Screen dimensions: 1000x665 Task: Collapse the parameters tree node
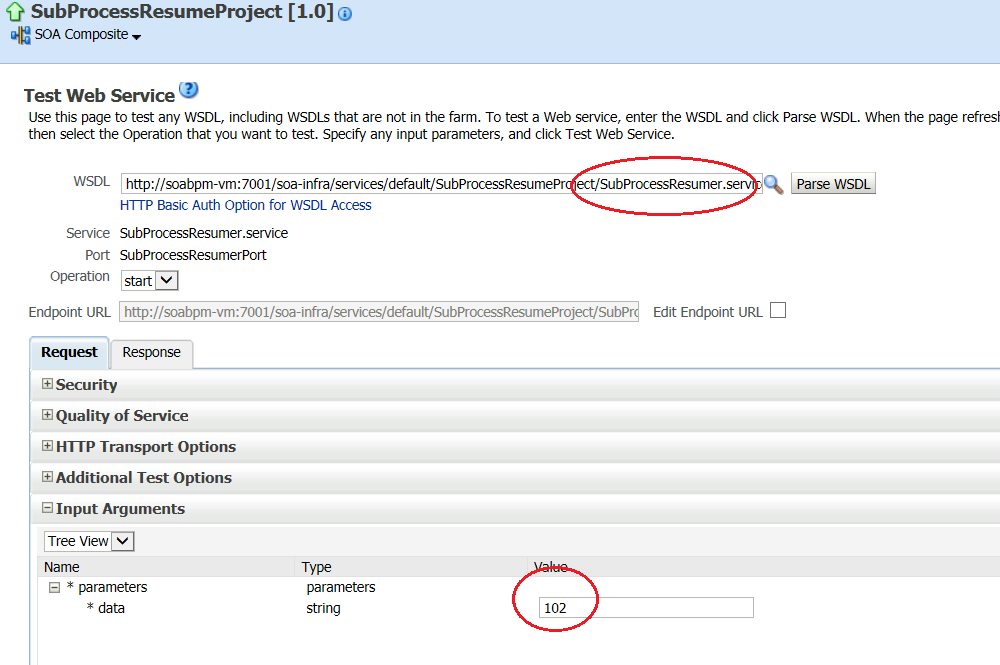tap(54, 587)
